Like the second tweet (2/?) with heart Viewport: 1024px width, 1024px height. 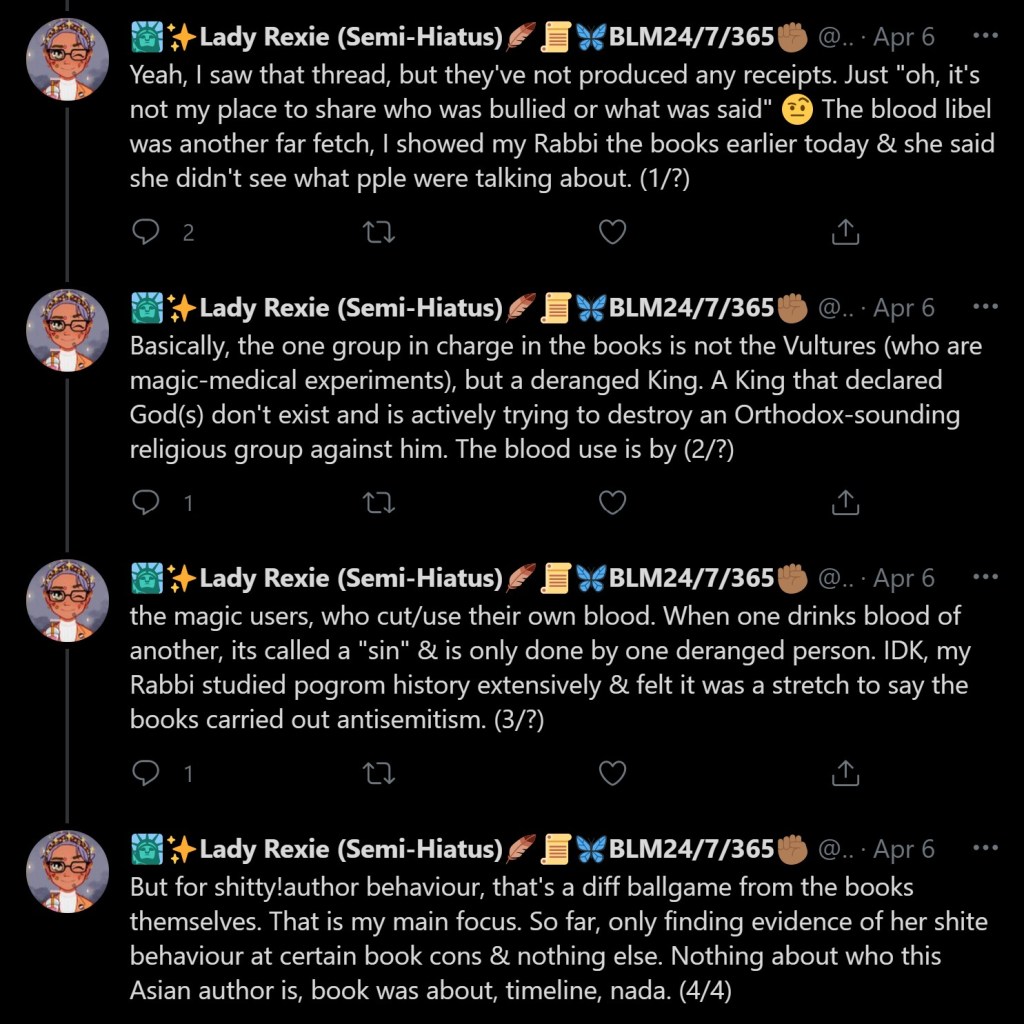tap(612, 503)
